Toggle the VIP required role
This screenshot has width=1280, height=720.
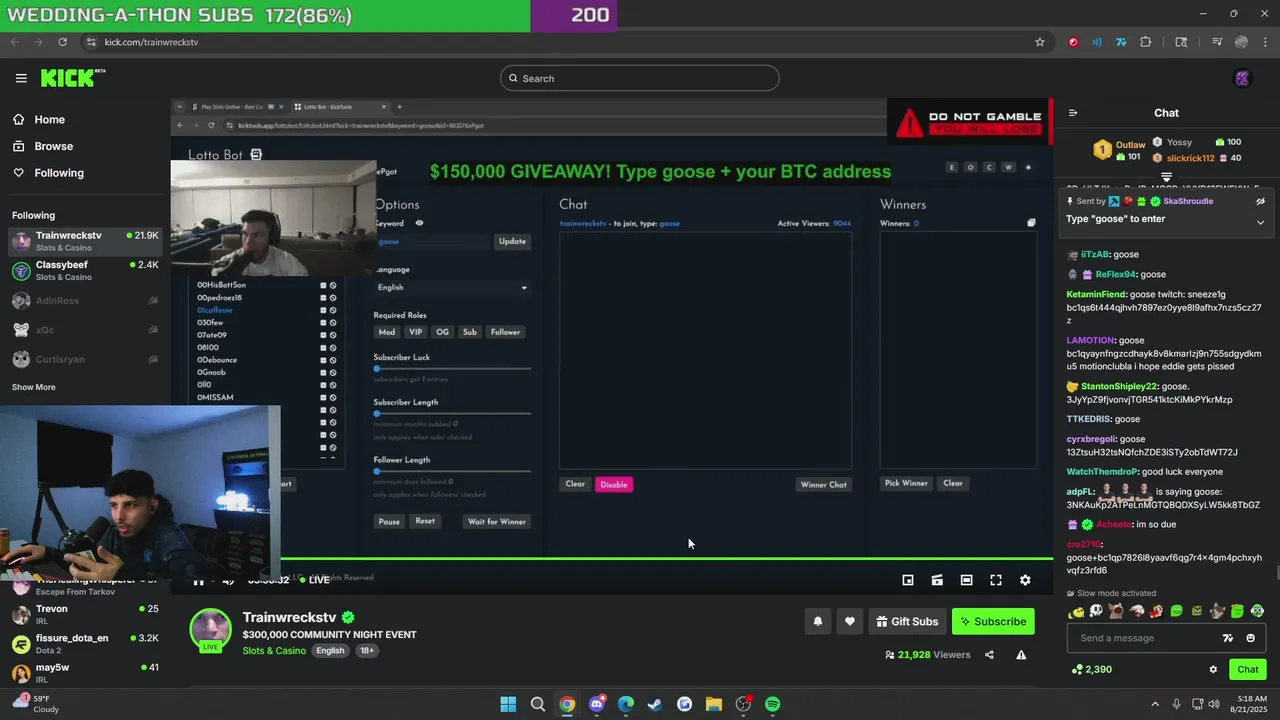tap(415, 332)
